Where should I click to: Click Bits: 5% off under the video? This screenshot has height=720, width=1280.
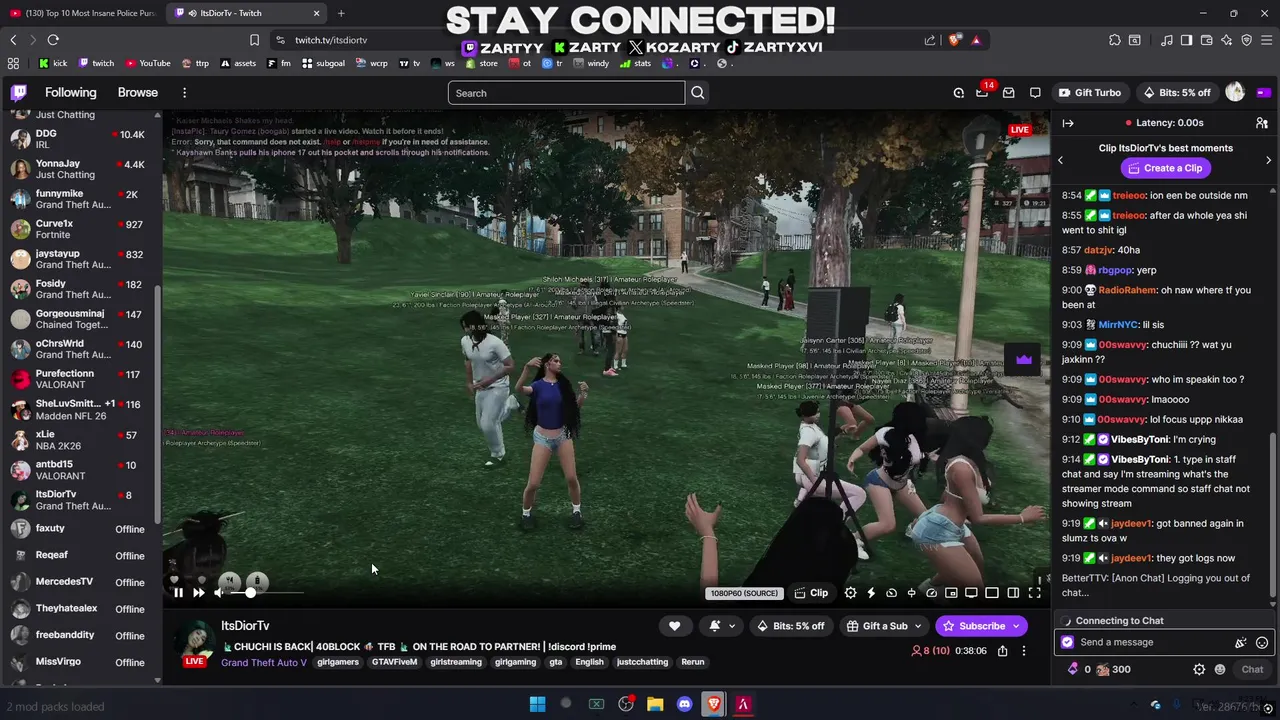pos(790,626)
